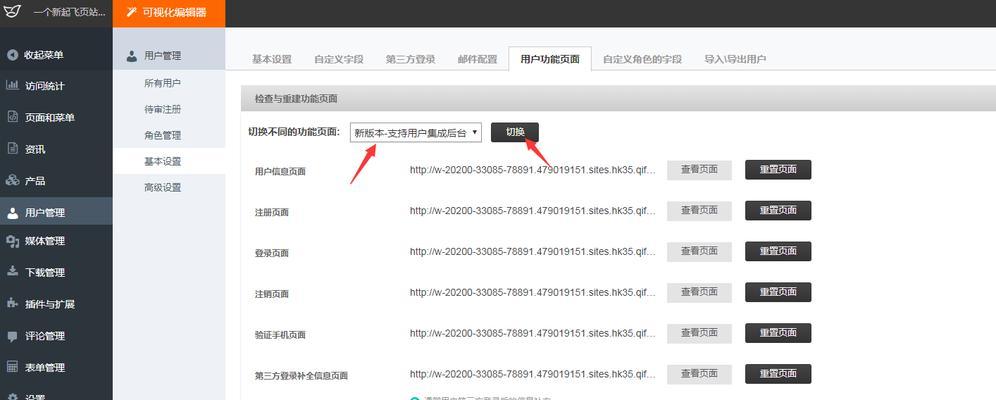
Task: Click 重置页面 for 第三方登录补全信息页面
Action: pos(778,374)
